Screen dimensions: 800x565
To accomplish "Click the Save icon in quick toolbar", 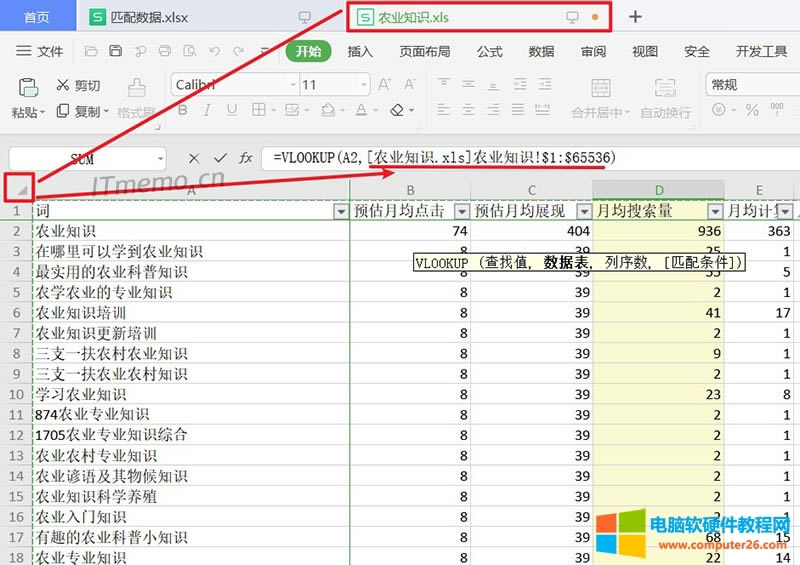I will [116, 52].
